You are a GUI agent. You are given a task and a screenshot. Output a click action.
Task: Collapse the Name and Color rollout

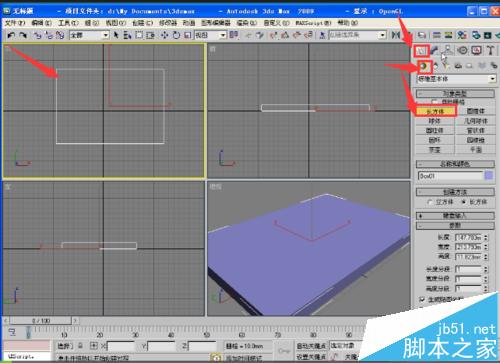pyautogui.click(x=455, y=164)
